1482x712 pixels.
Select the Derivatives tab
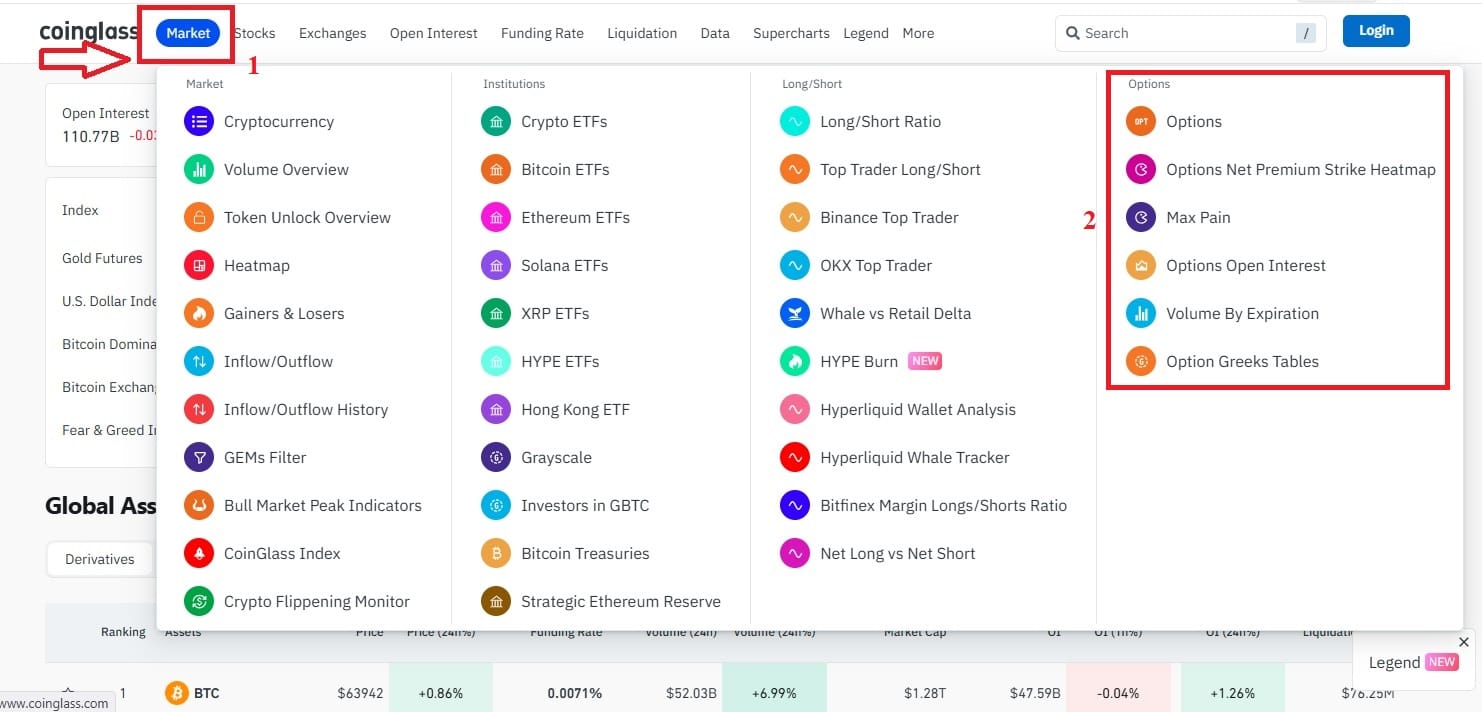pyautogui.click(x=100, y=559)
